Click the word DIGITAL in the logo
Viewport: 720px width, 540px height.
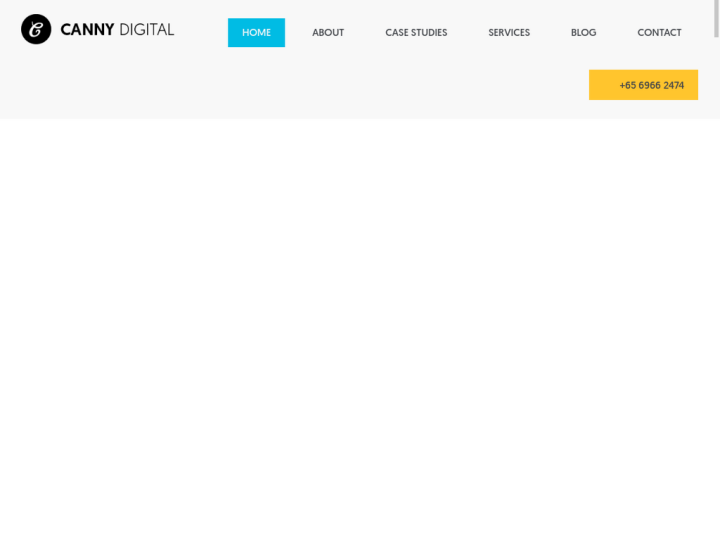(147, 30)
